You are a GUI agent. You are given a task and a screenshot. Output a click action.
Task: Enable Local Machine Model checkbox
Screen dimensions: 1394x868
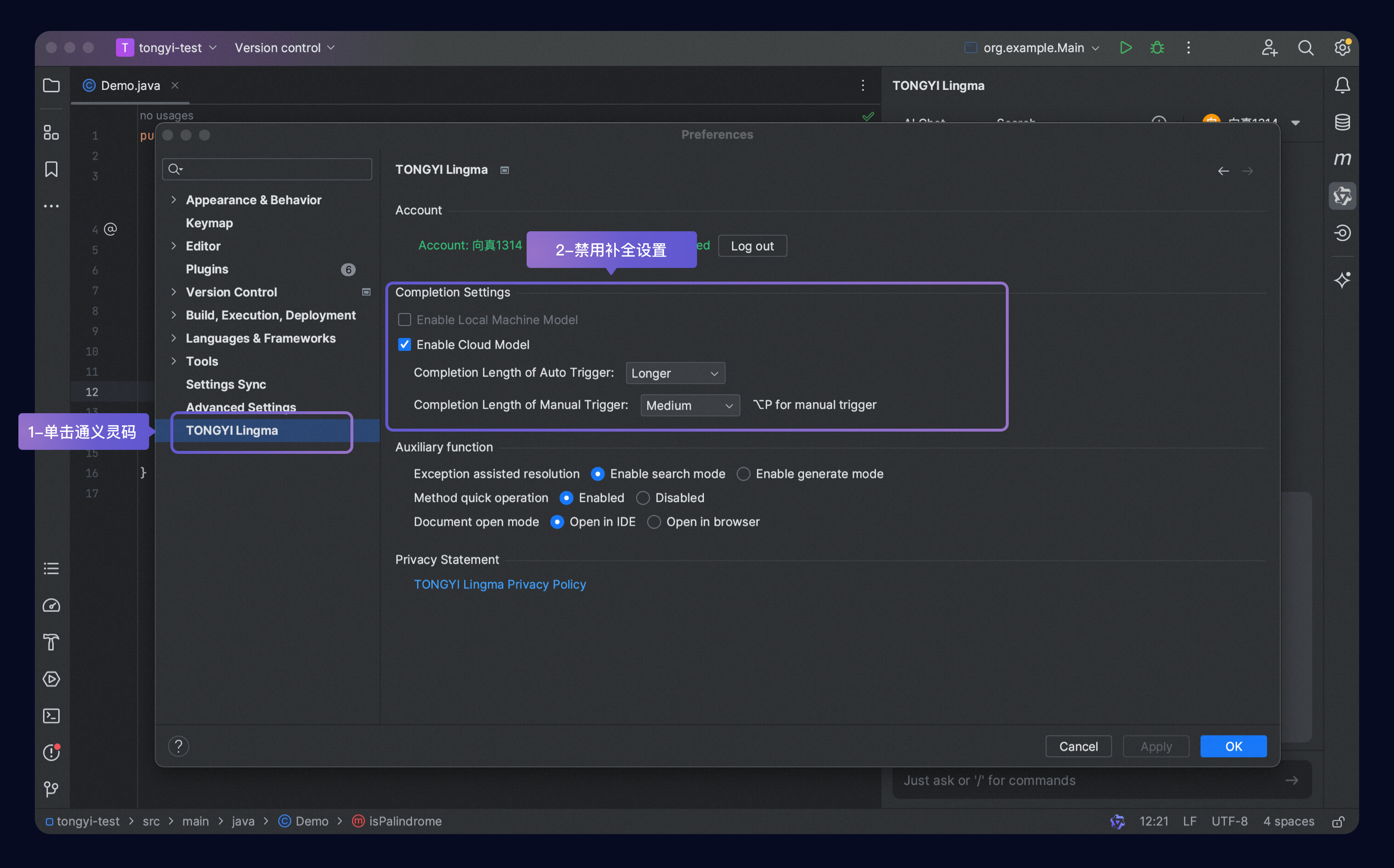click(405, 320)
